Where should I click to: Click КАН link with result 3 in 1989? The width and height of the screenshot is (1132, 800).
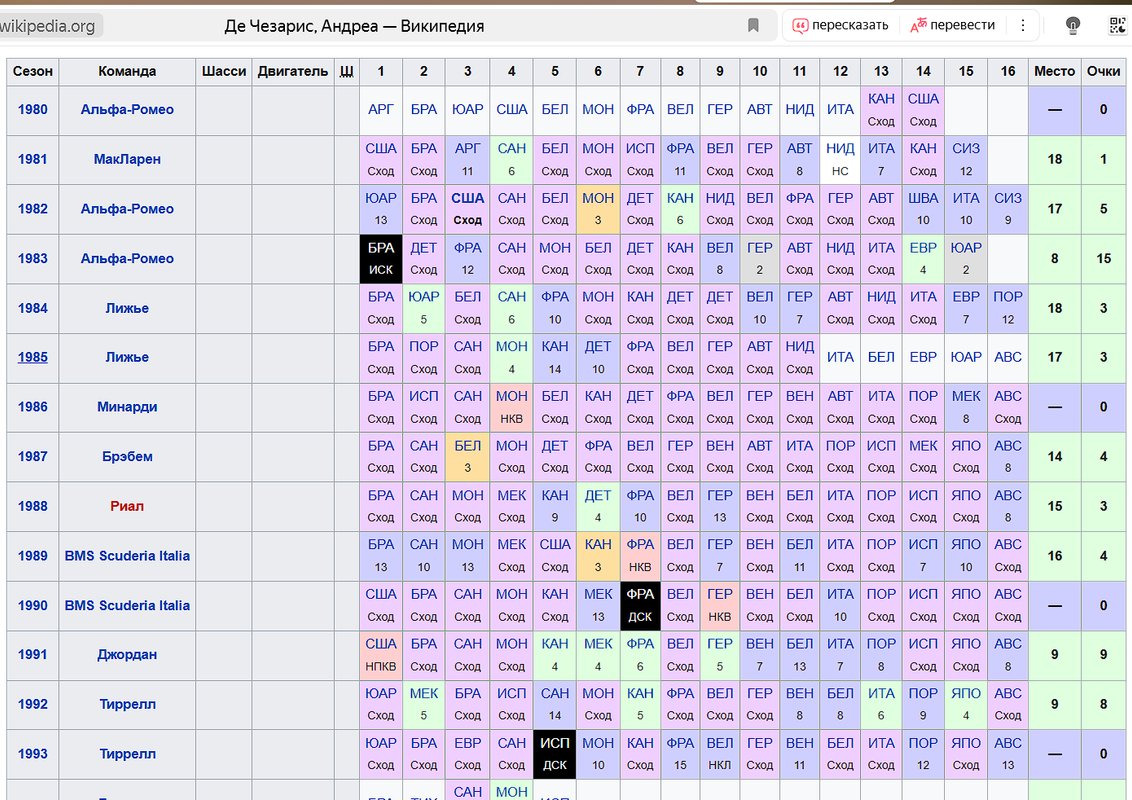[x=598, y=544]
